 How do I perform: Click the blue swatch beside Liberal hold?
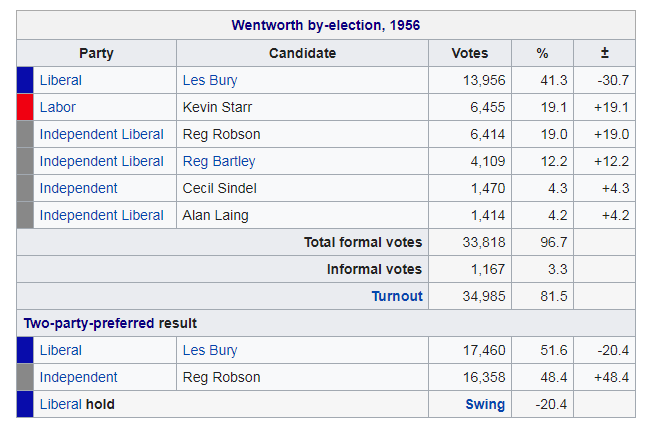pos(25,404)
